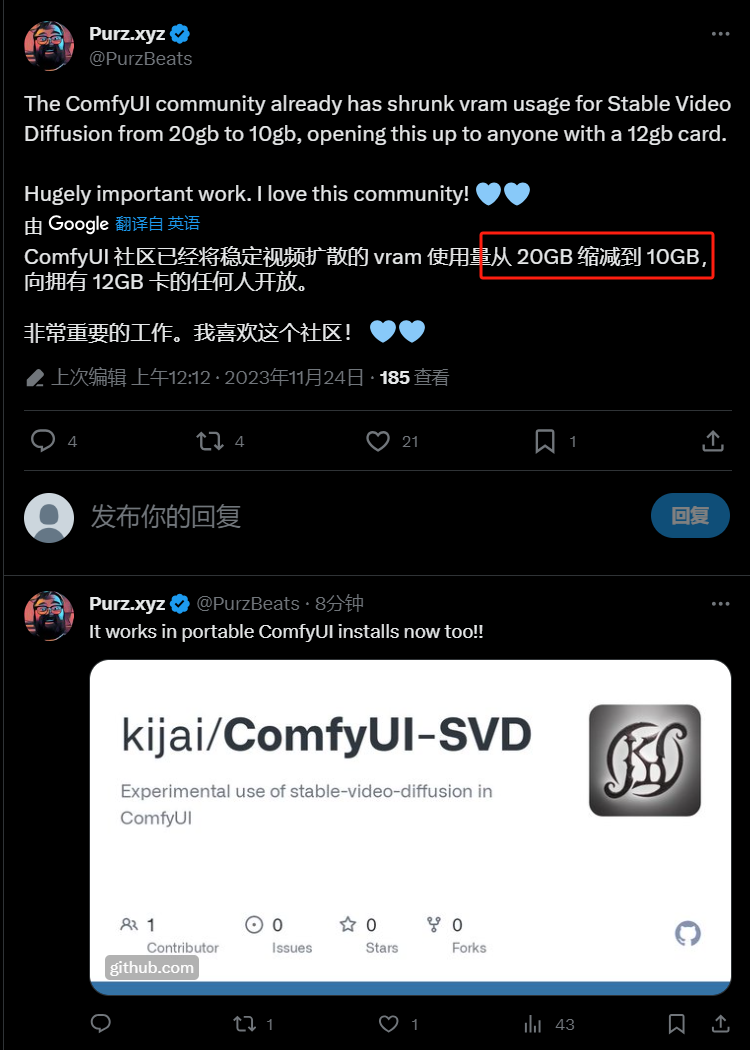
Task: Open the kijai/ComfyUI-SVD GitHub card
Action: click(410, 827)
